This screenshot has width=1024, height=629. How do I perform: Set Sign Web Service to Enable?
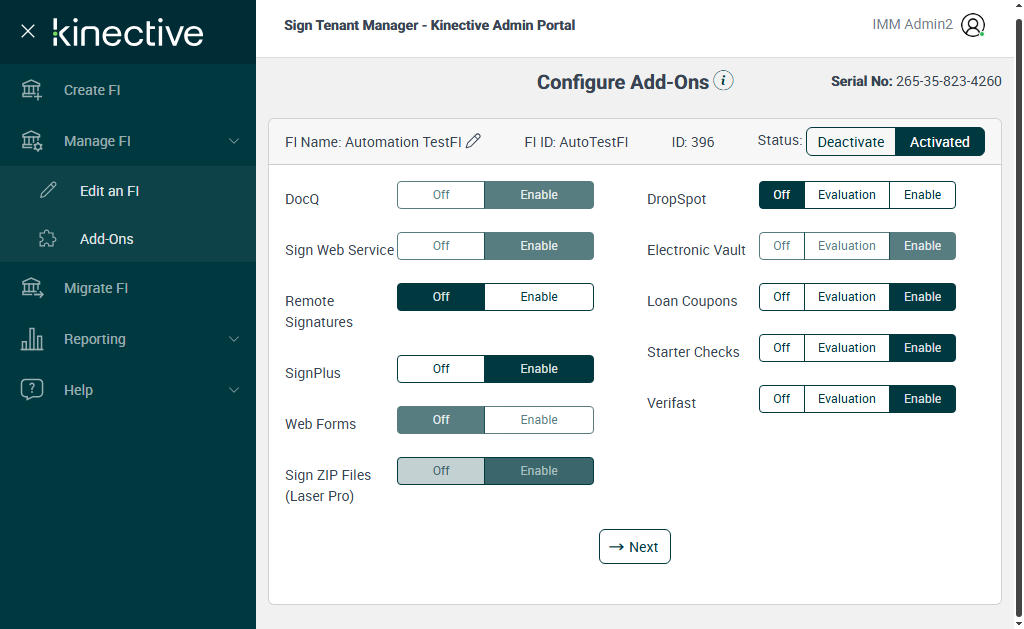pyautogui.click(x=539, y=246)
